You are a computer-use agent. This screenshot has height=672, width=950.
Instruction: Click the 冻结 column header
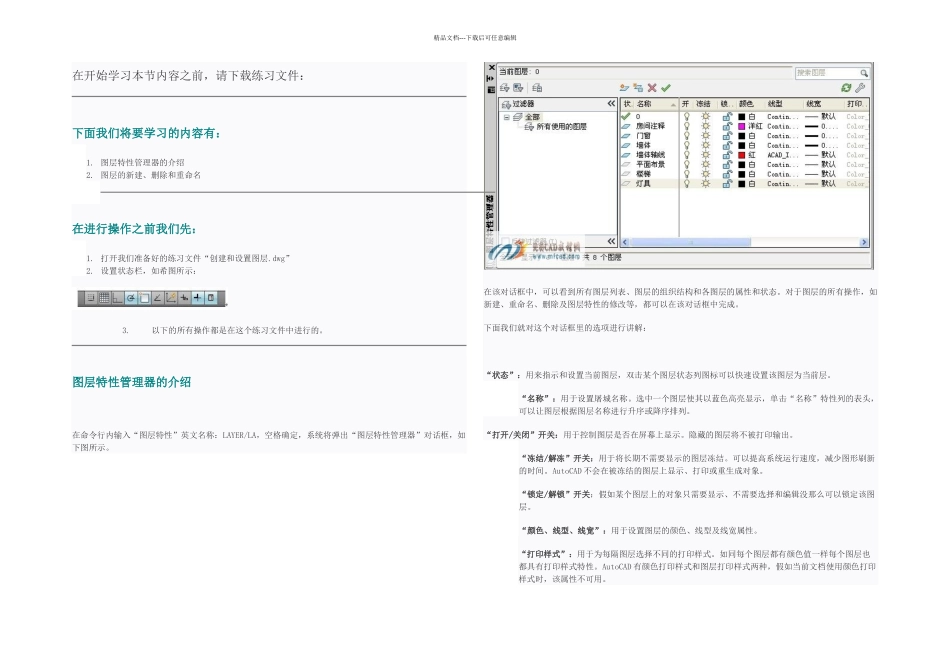(x=703, y=104)
